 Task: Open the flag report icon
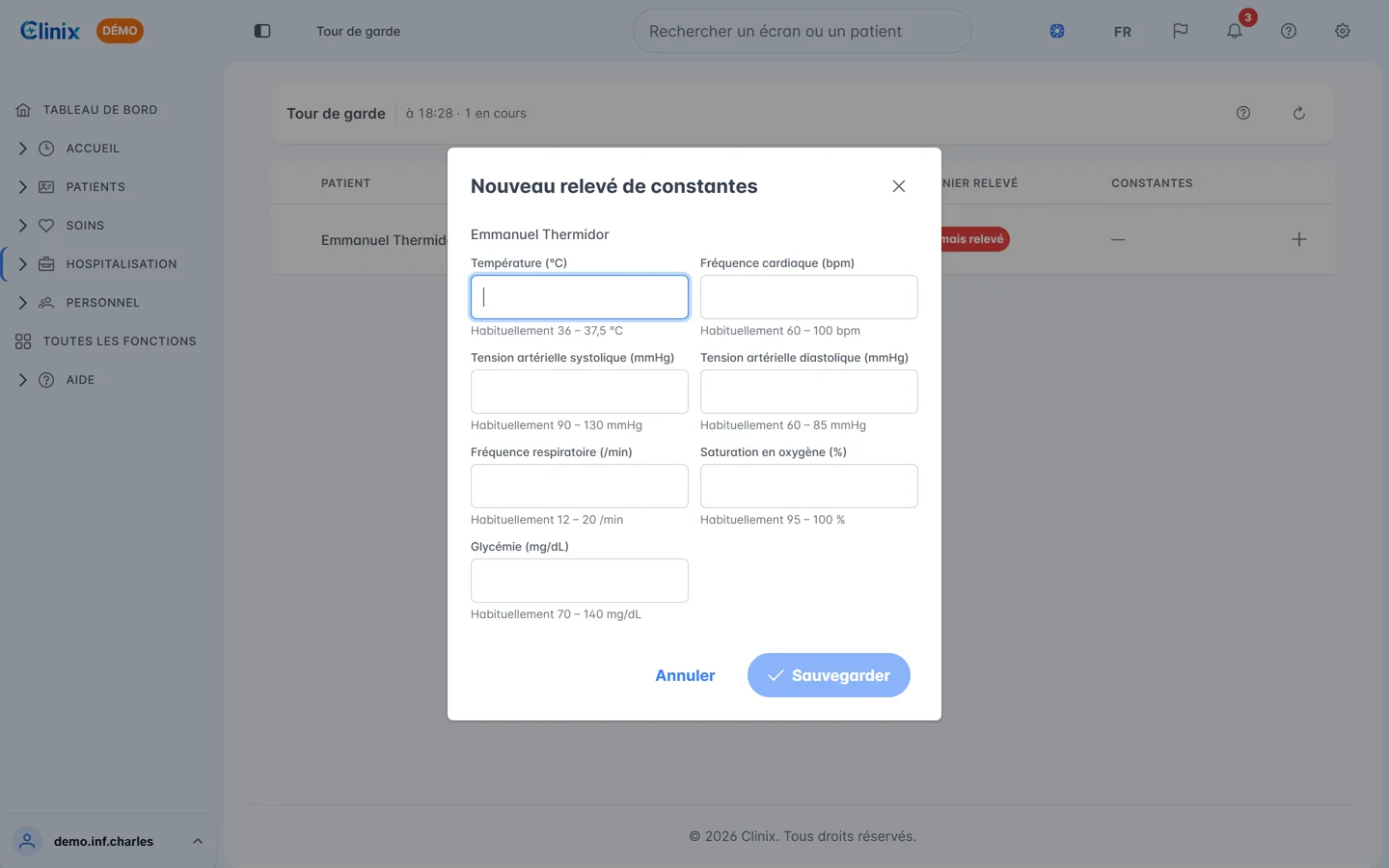point(1180,31)
